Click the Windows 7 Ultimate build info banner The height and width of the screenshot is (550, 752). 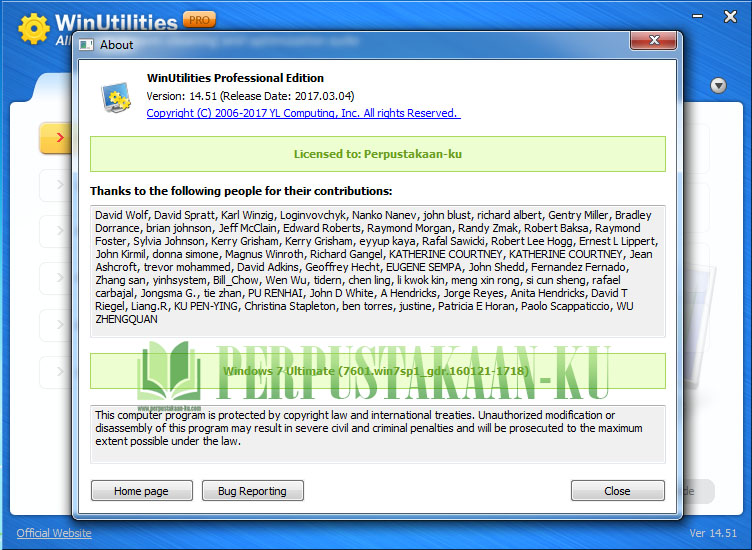[x=378, y=371]
